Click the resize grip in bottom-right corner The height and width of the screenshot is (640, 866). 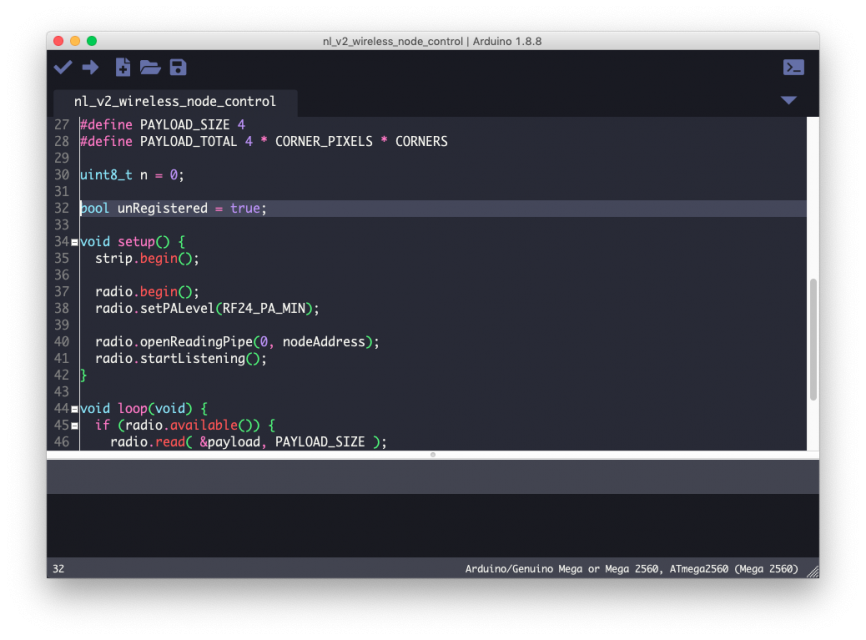point(812,569)
